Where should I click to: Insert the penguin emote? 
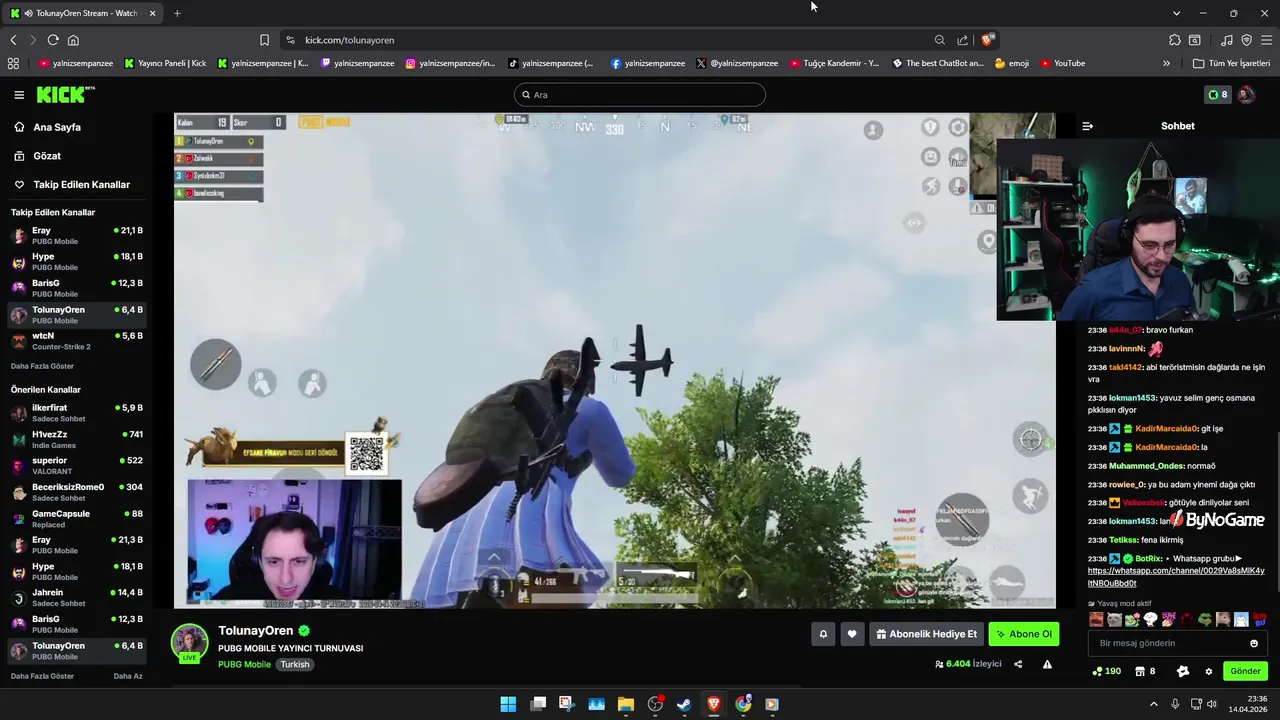(x=1241, y=620)
